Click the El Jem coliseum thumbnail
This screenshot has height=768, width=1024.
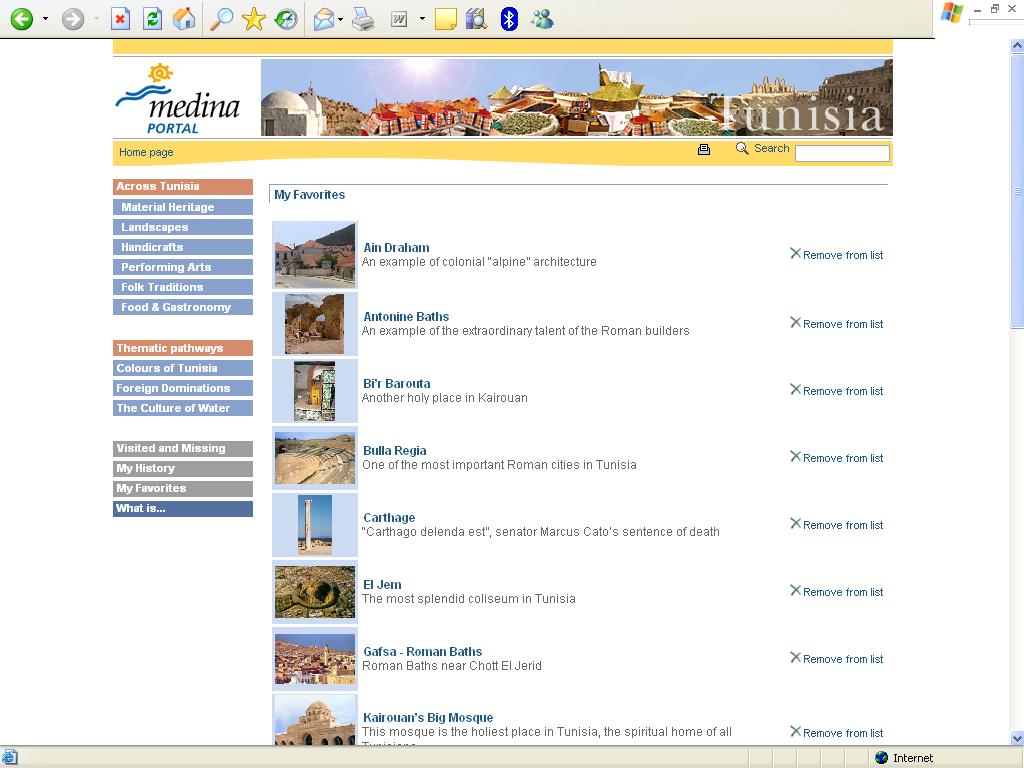tap(315, 592)
